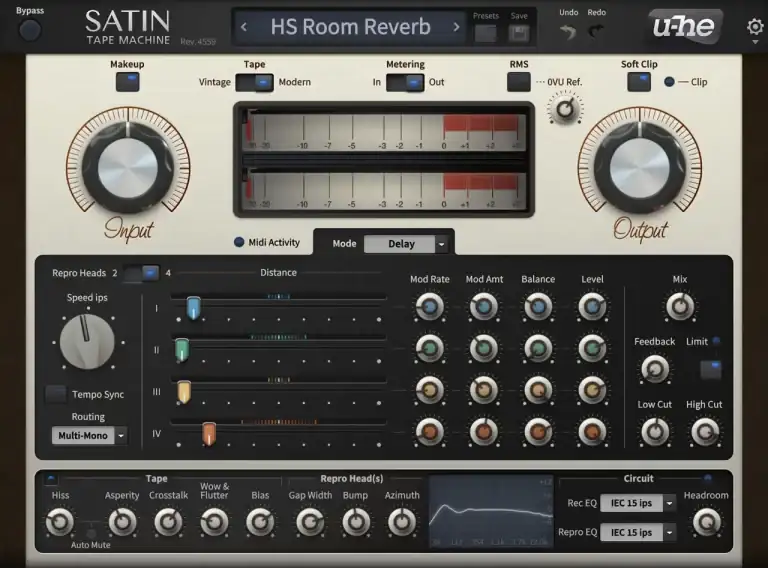Click the Azimuth knob

pyautogui.click(x=402, y=522)
